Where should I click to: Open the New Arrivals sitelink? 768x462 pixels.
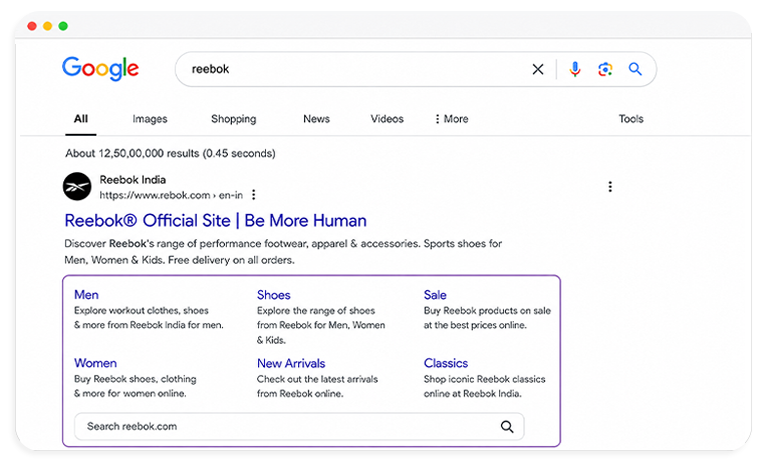tap(291, 364)
